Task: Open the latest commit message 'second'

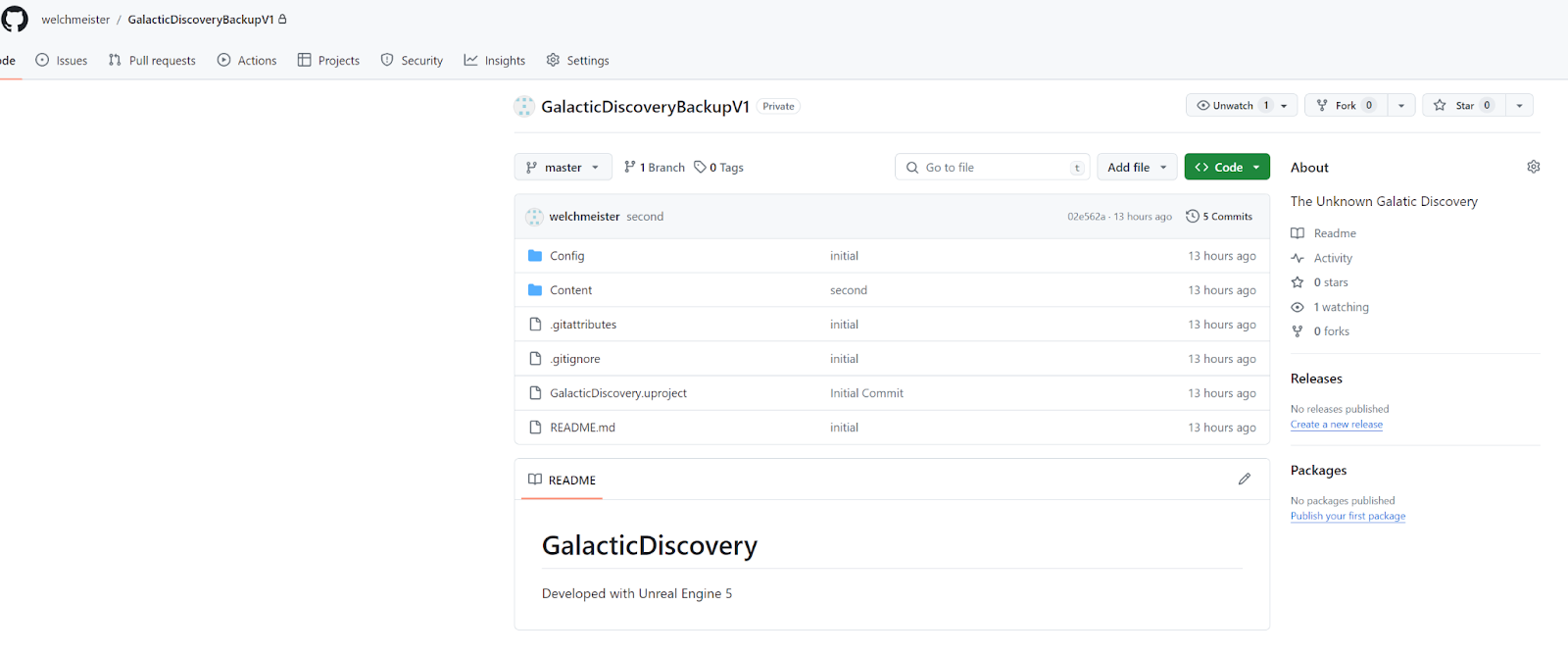Action: tap(645, 217)
